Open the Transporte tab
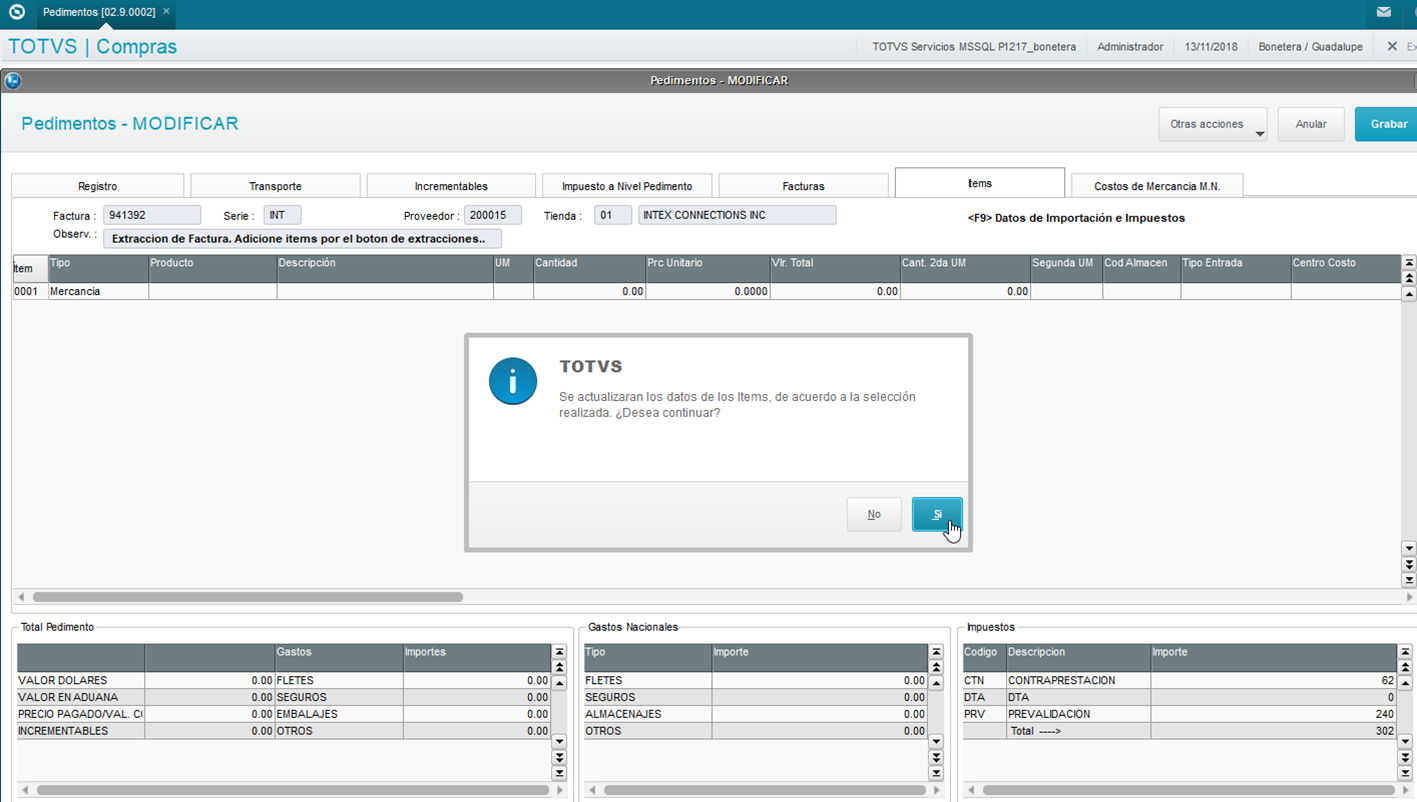Screen dimensions: 1417x802 point(275,186)
